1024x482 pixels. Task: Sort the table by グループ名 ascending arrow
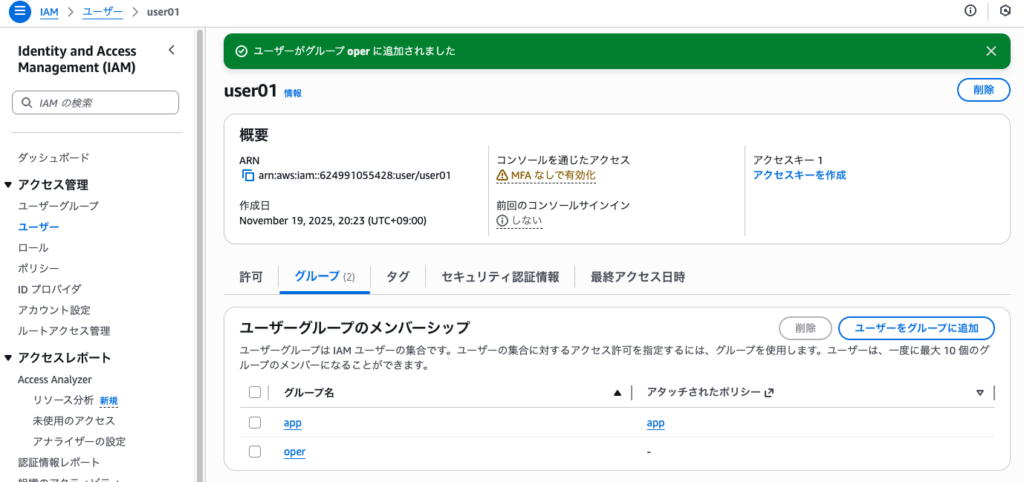pos(617,393)
